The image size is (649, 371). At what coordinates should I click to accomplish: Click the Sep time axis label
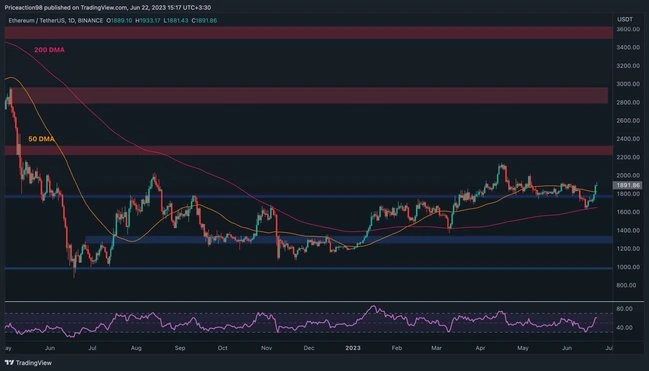[180, 348]
